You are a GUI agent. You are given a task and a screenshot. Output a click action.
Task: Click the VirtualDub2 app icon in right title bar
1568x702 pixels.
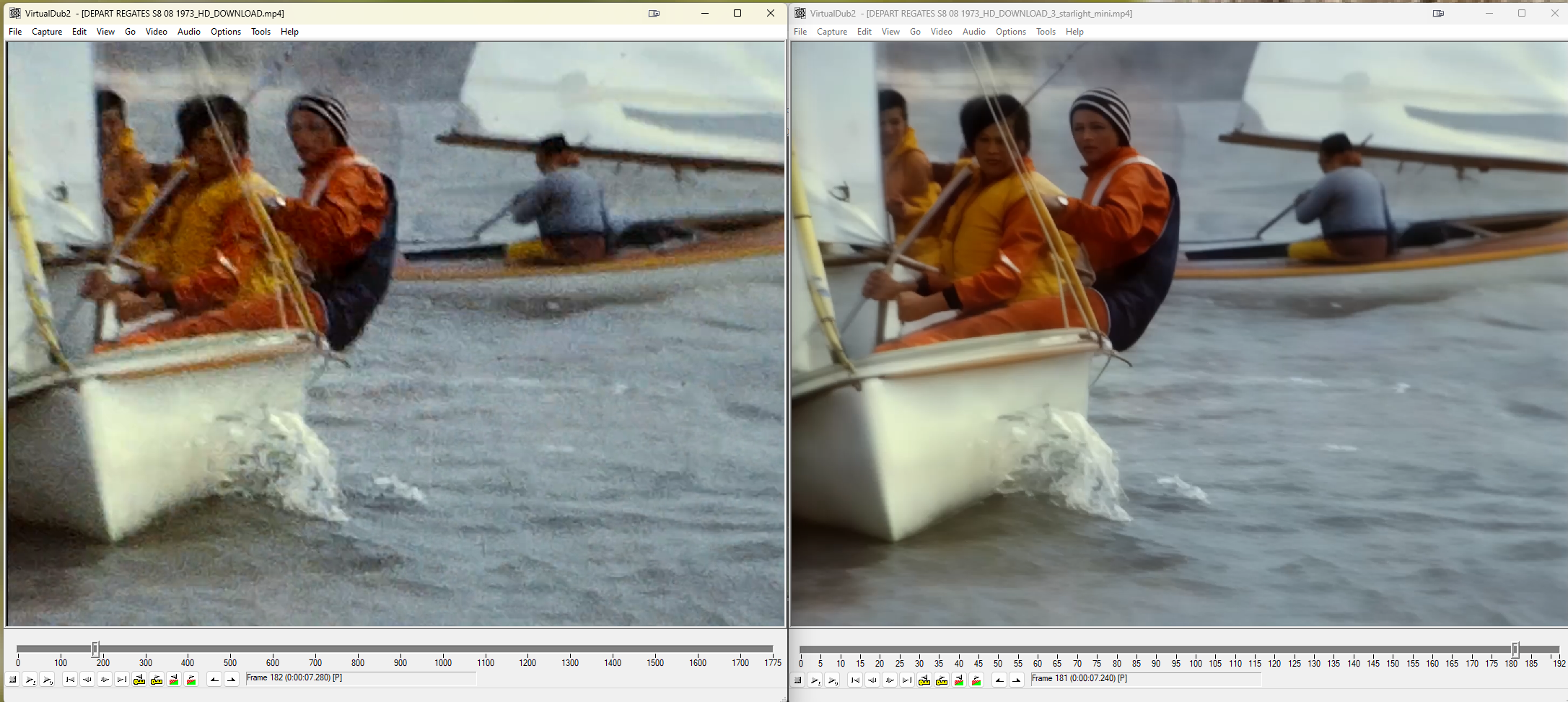(x=800, y=13)
